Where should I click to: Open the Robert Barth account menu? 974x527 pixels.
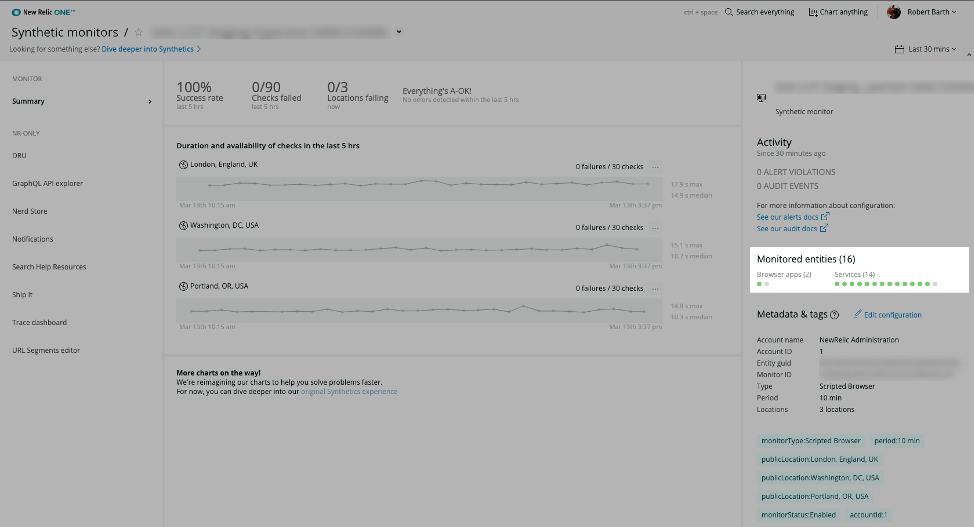(932, 12)
